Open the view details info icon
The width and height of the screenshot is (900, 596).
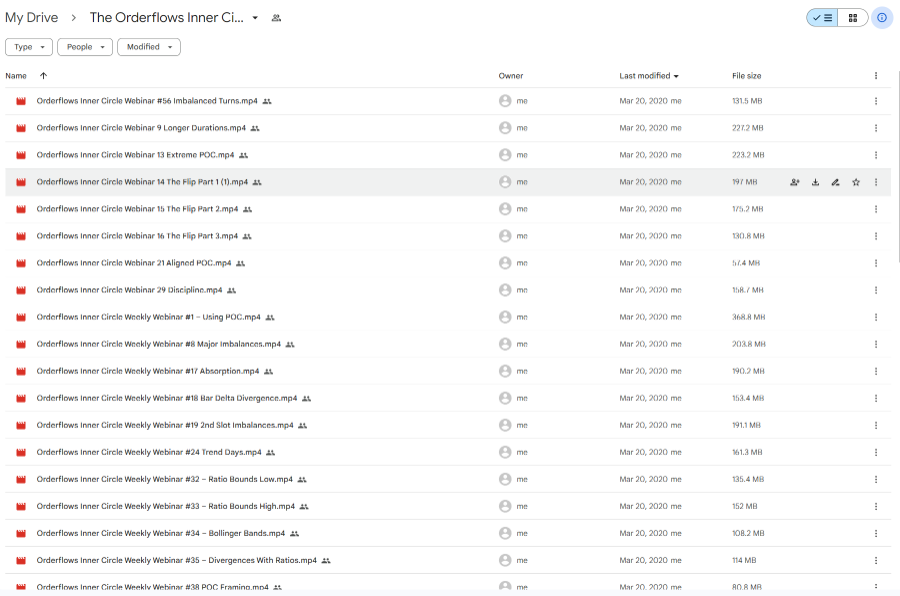tap(881, 18)
